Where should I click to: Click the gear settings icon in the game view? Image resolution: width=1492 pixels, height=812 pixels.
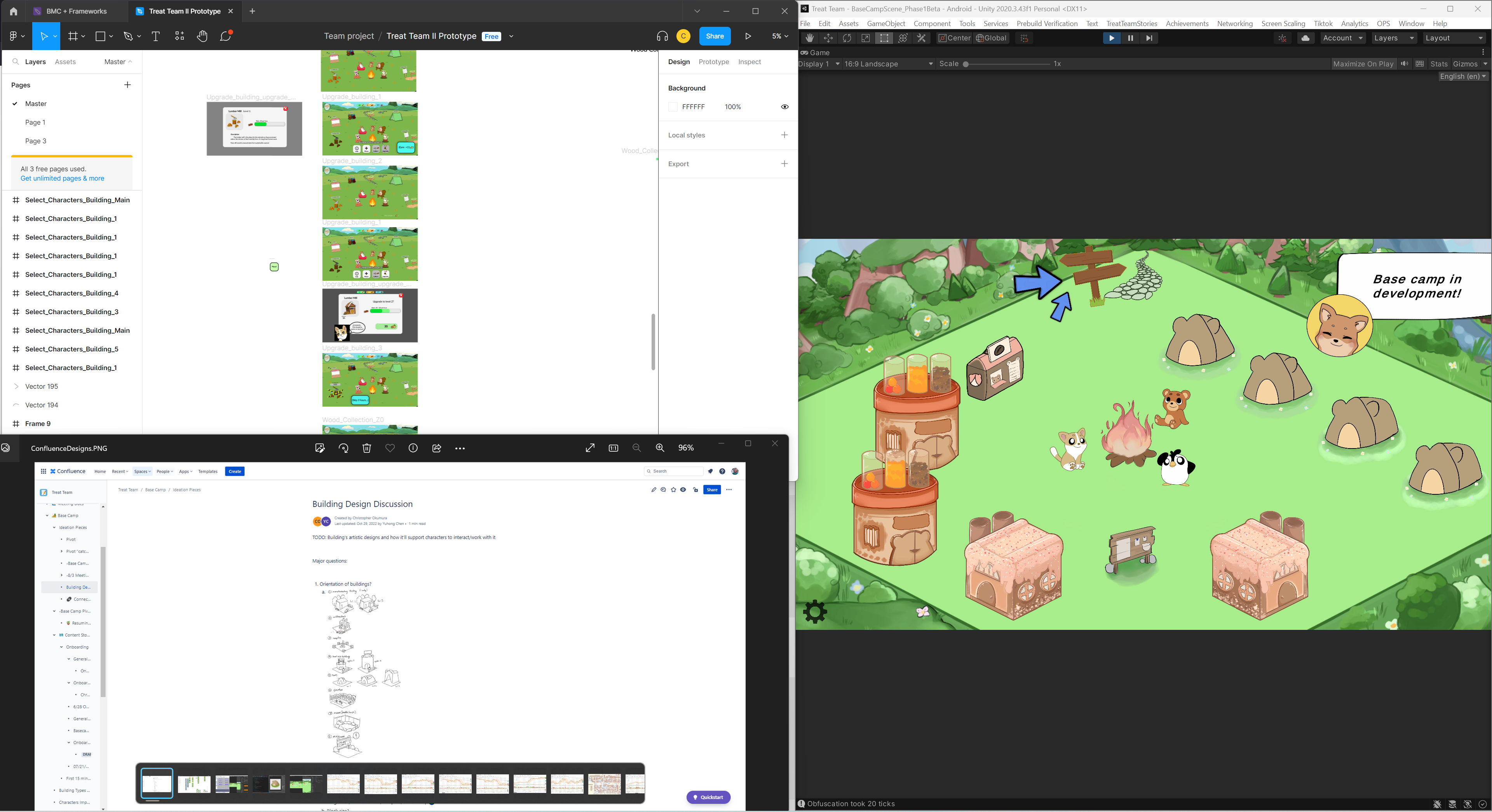click(815, 611)
